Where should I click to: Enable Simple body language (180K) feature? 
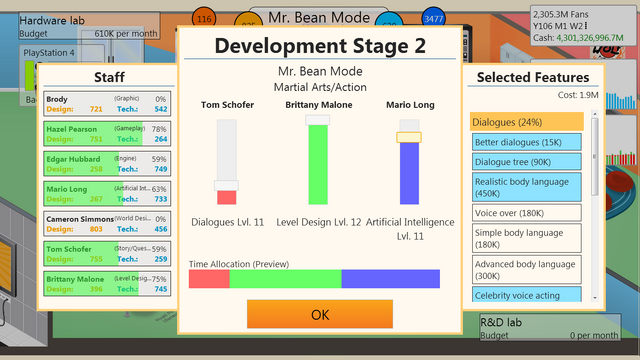[x=527, y=238]
